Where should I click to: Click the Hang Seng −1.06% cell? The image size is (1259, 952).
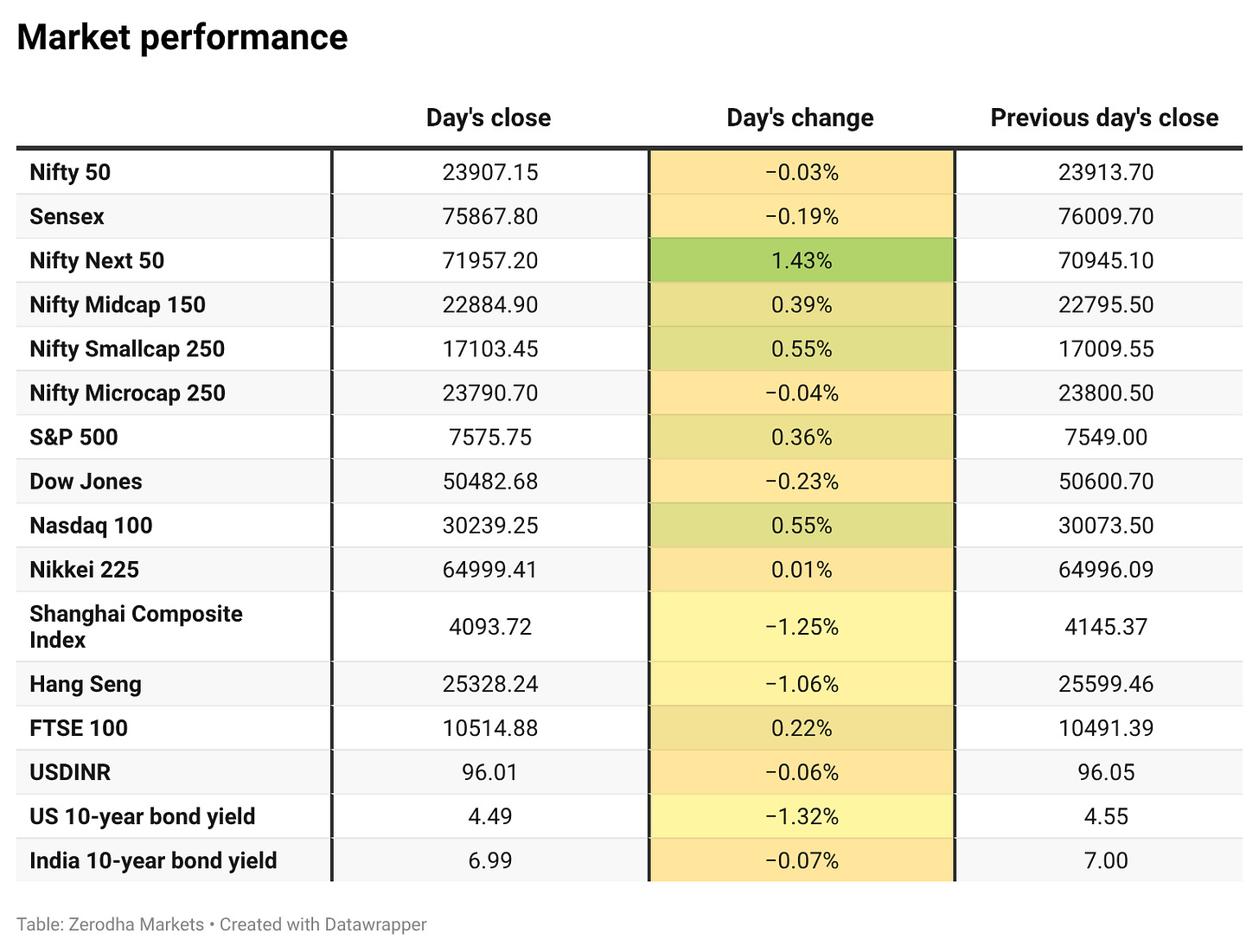click(802, 684)
